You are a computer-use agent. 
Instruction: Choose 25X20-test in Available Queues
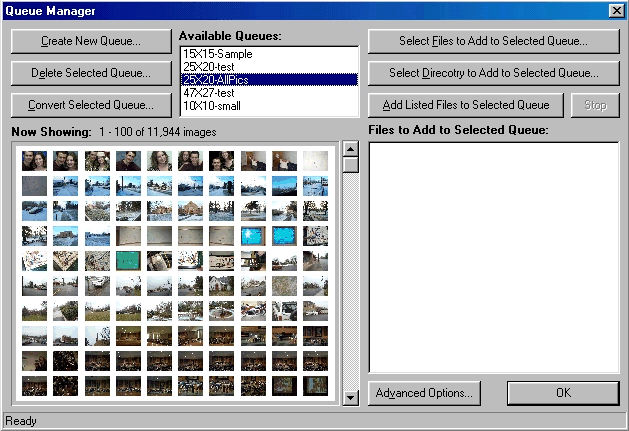click(268, 66)
